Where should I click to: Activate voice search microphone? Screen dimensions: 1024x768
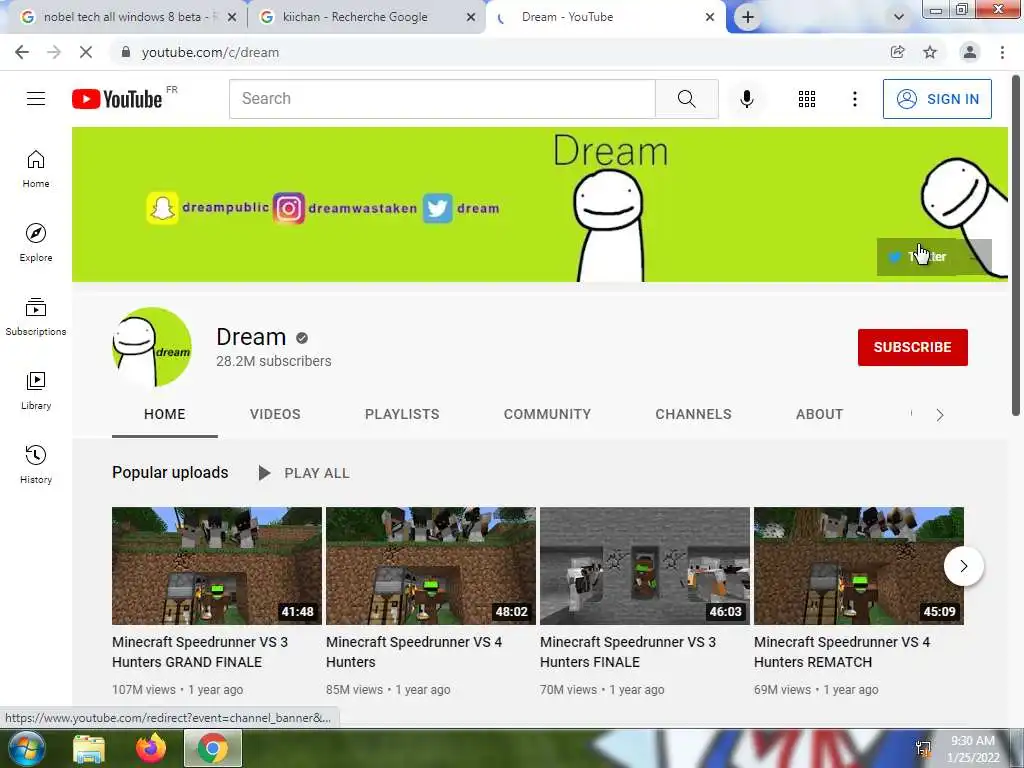pos(746,99)
